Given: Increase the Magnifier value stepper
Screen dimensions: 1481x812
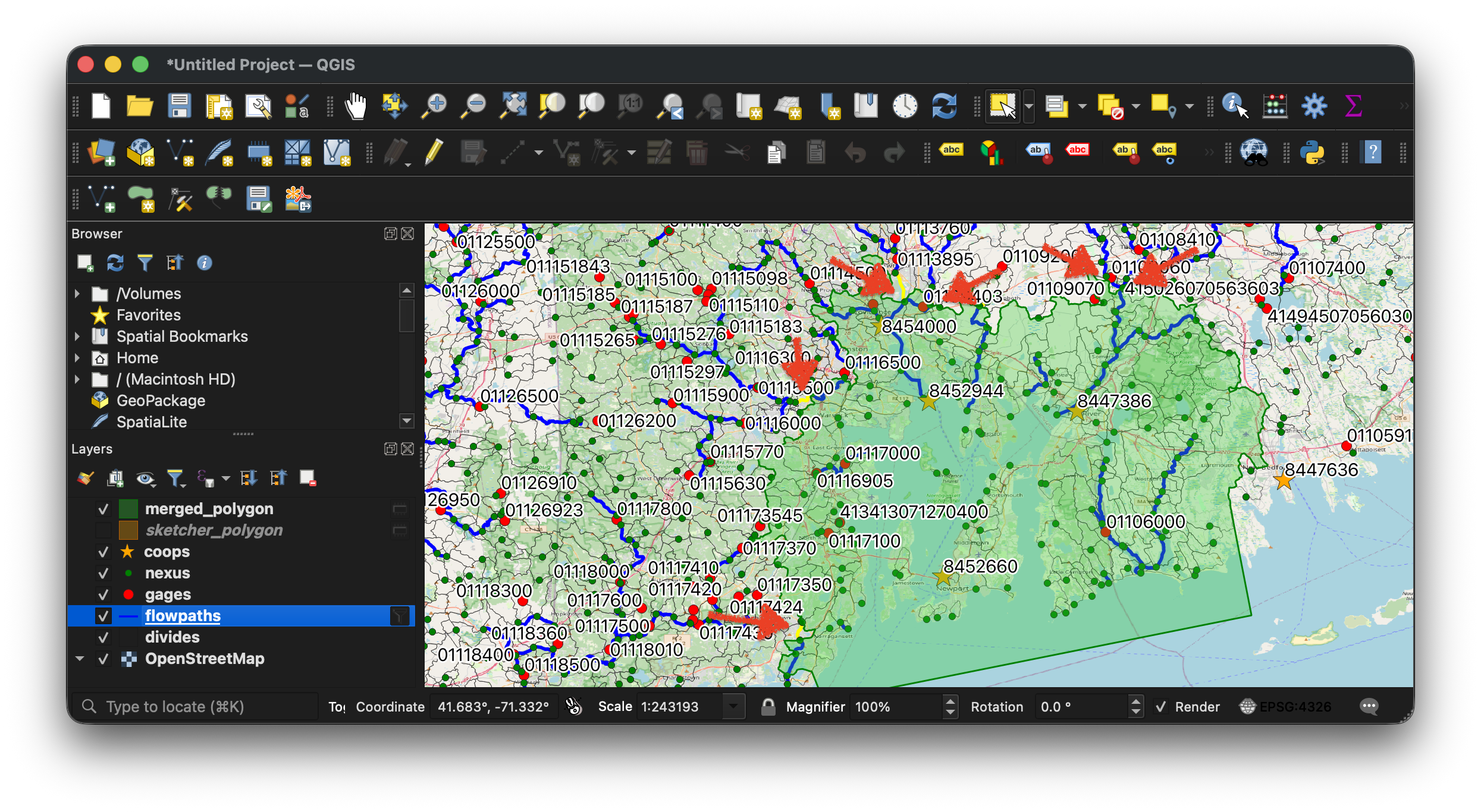Looking at the screenshot, I should (950, 702).
